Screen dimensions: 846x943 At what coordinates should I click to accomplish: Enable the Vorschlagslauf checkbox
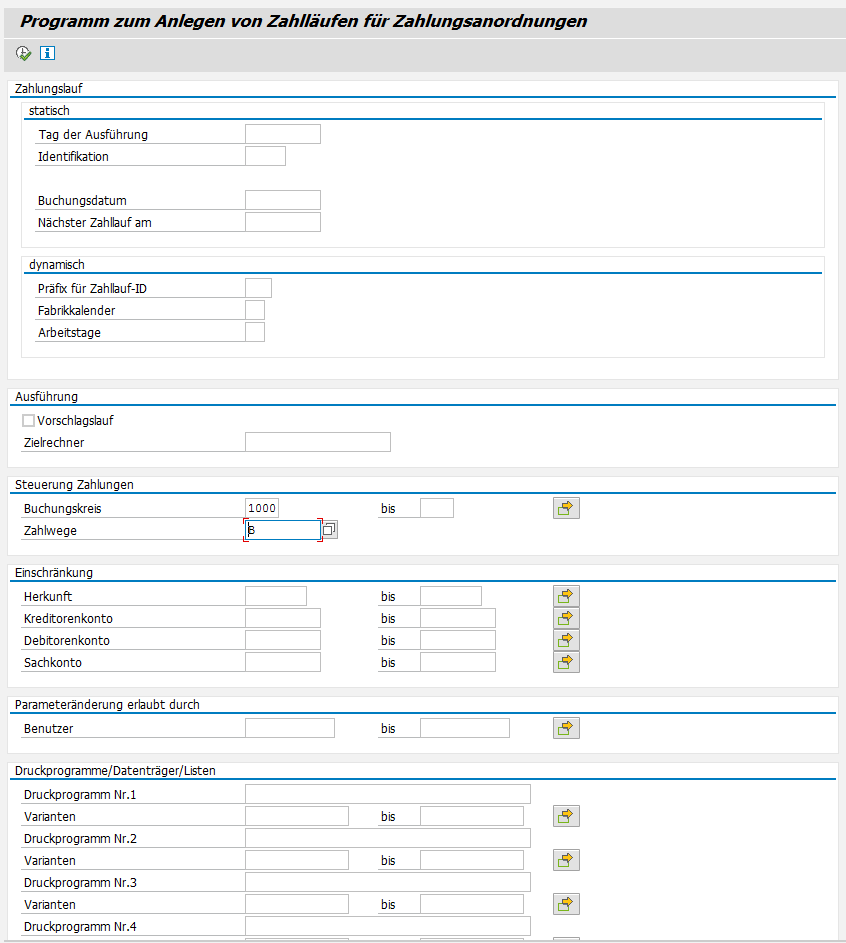(28, 421)
